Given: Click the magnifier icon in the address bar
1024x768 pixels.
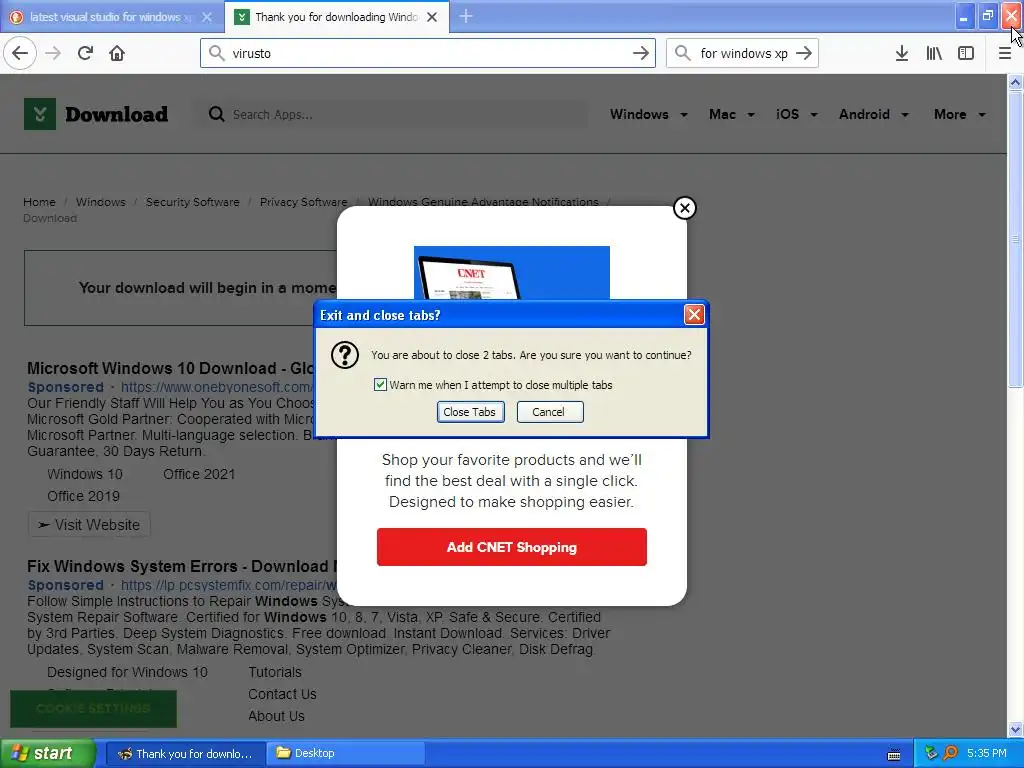Looking at the screenshot, I should click(216, 52).
